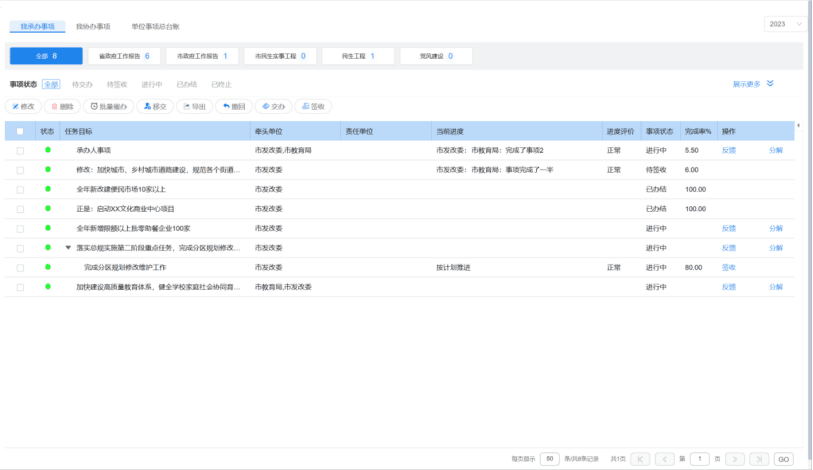The width and height of the screenshot is (813, 470).
Task: Click the 完成率% column header
Action: coord(698,131)
